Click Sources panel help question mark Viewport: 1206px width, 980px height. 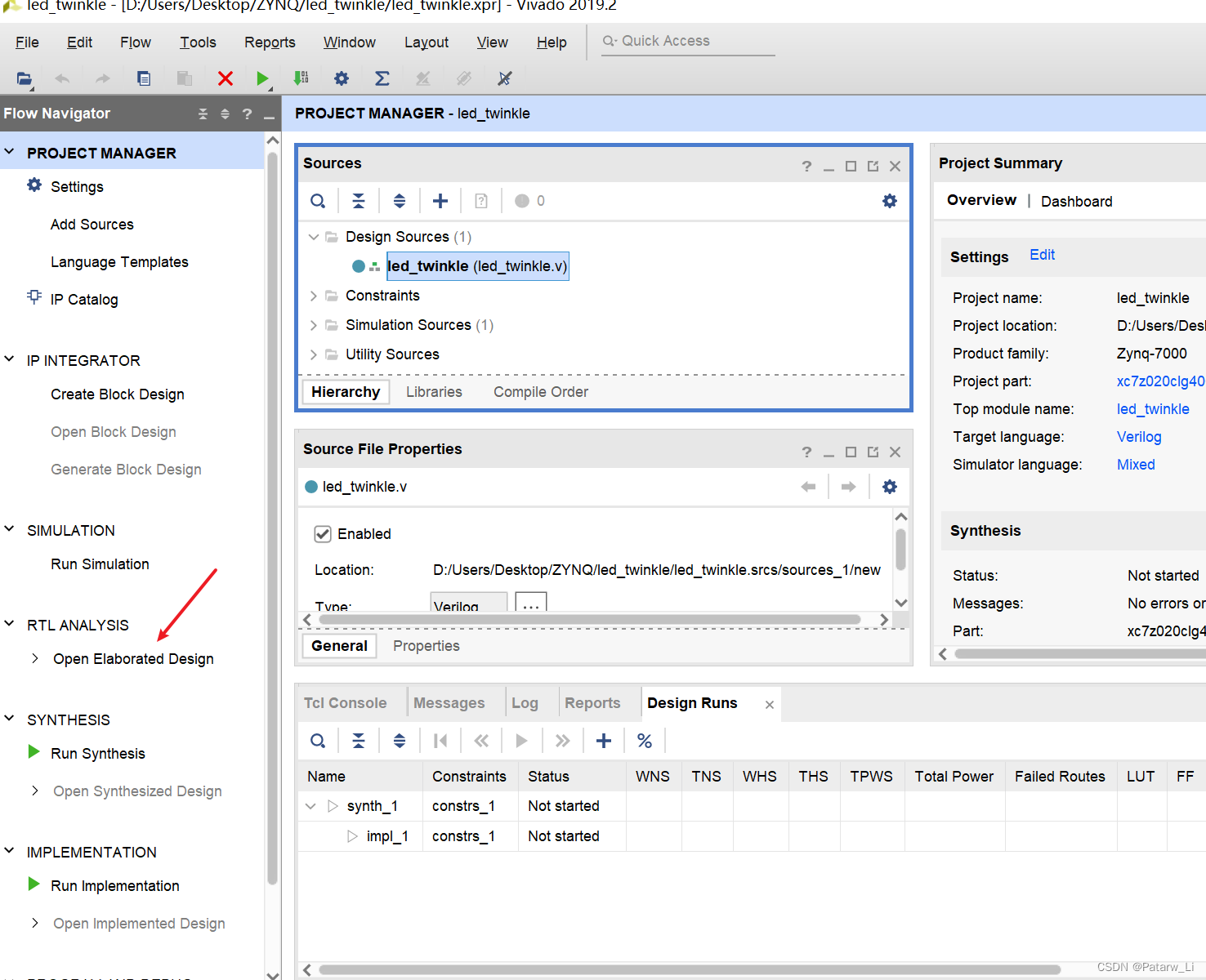pos(806,166)
